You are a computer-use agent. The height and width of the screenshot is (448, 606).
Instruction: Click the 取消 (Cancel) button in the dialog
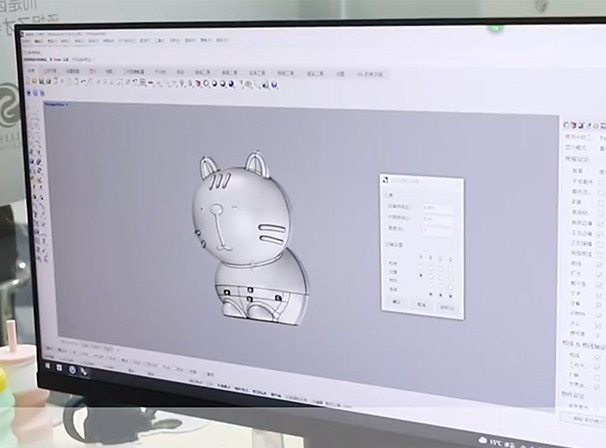tap(421, 305)
